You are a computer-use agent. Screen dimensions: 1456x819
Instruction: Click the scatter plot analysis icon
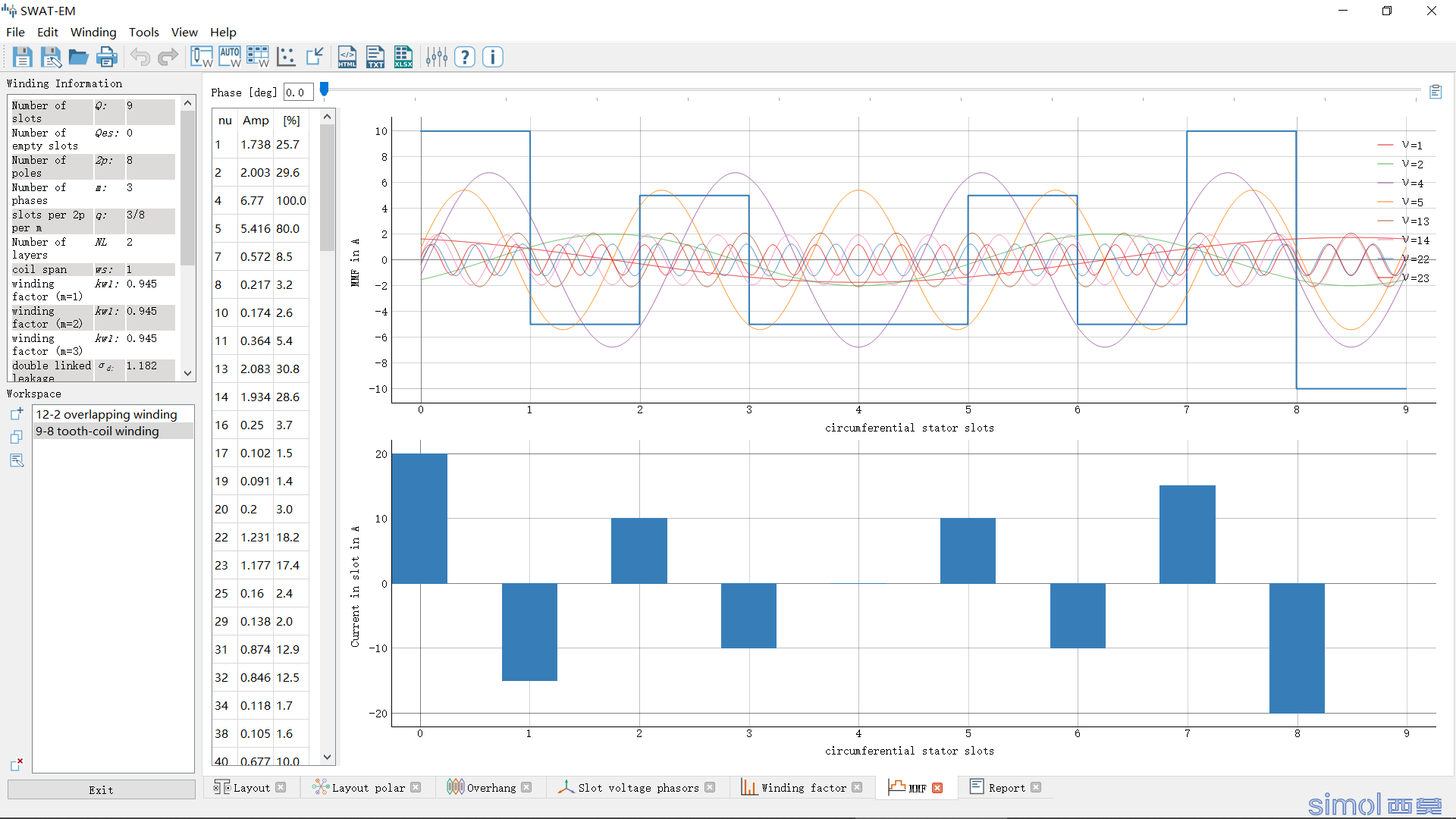click(286, 57)
